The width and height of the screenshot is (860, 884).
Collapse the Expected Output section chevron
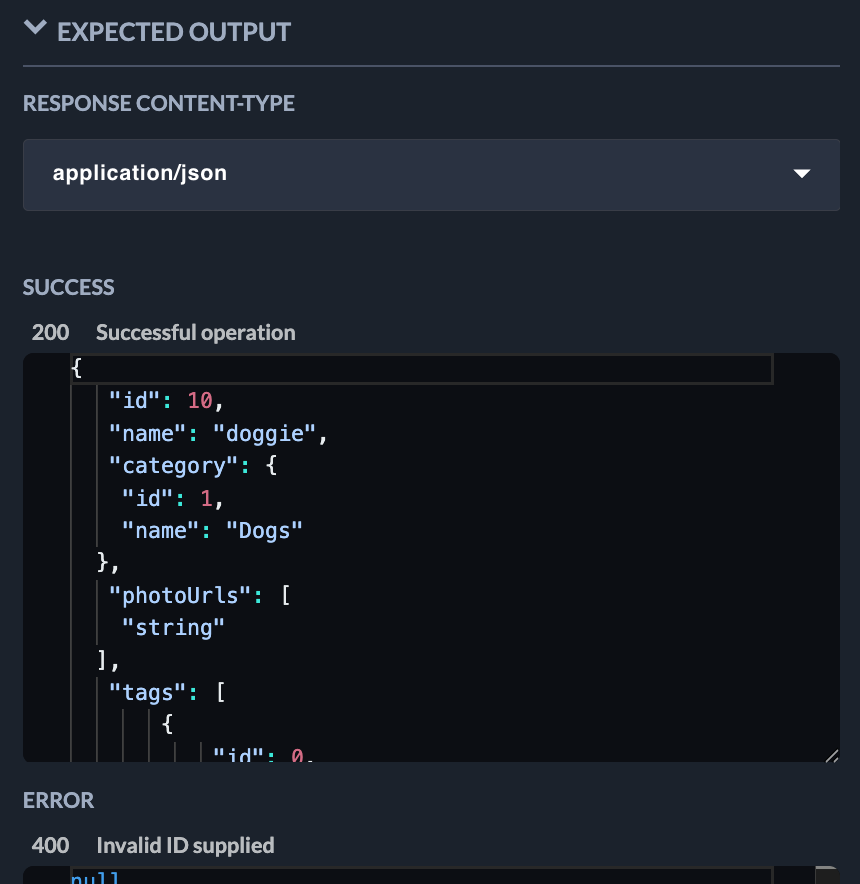[36, 29]
